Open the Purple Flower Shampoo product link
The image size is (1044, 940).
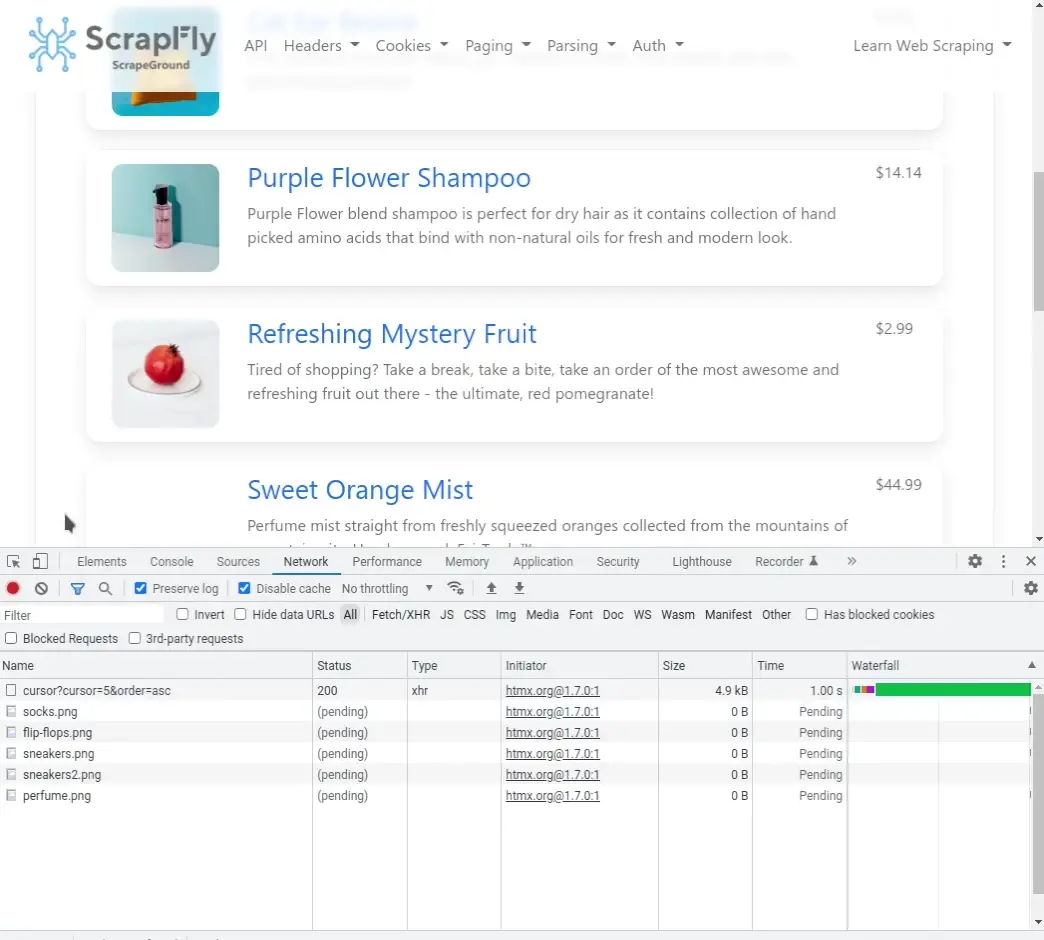(x=389, y=178)
